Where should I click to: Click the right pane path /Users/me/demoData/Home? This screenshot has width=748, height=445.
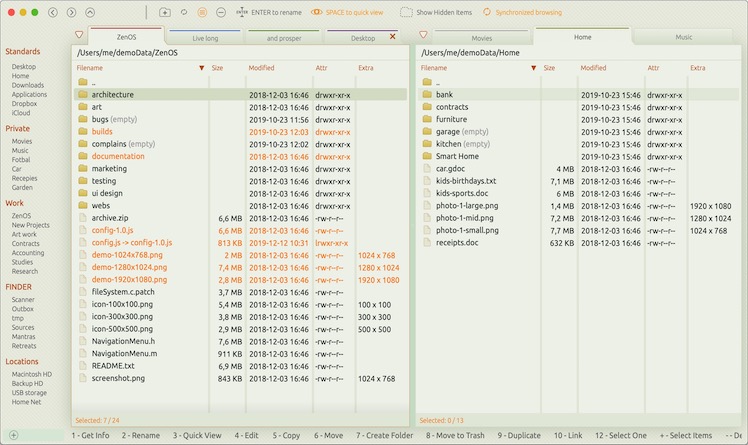(x=470, y=53)
